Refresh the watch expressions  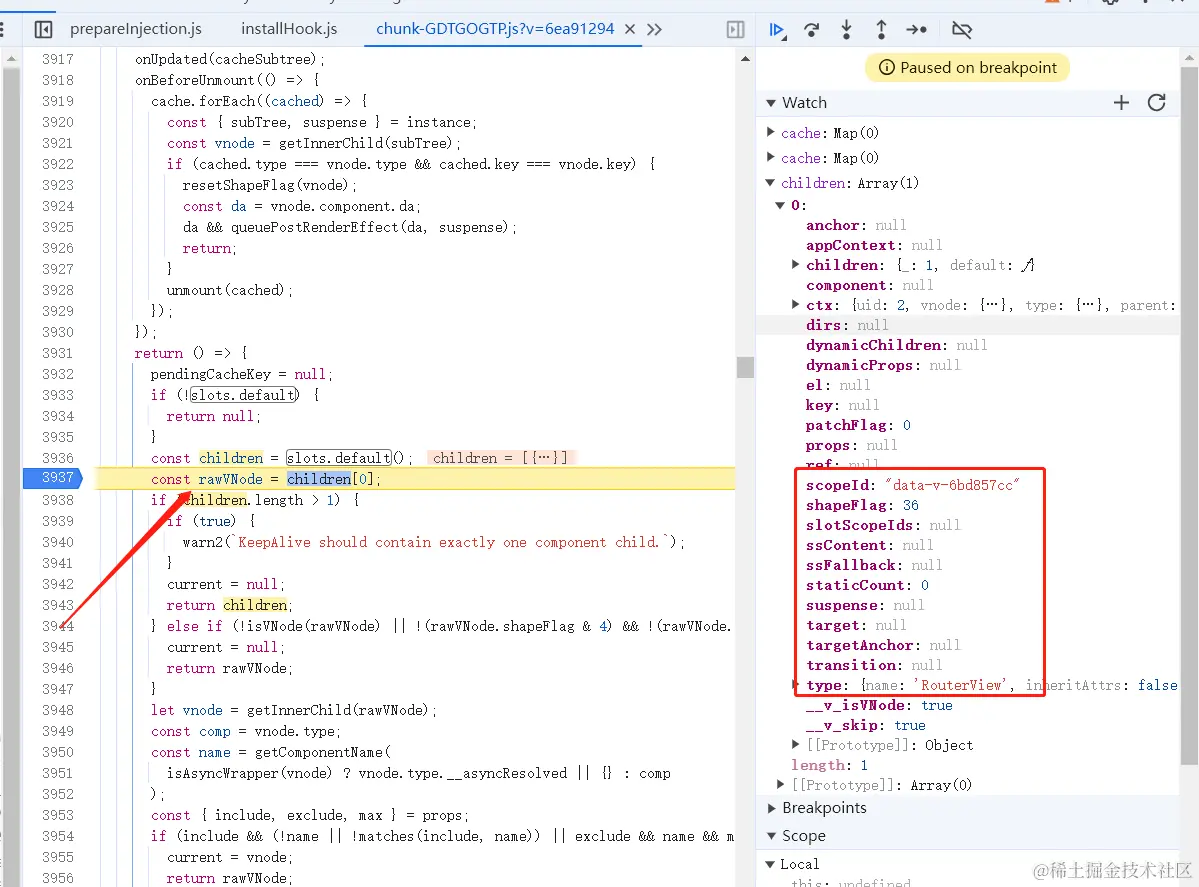click(1156, 102)
